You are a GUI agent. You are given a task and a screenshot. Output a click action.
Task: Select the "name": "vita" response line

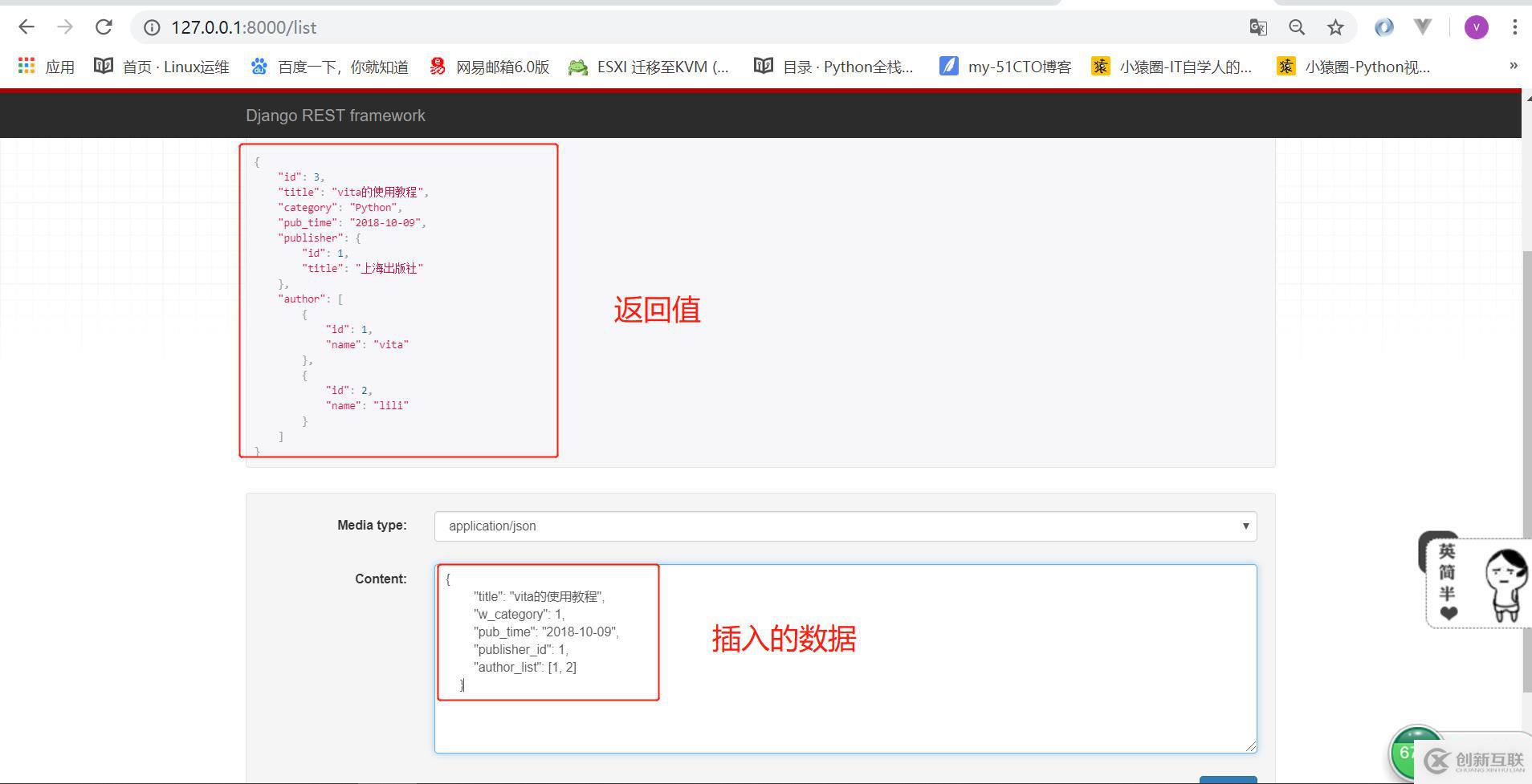(367, 344)
